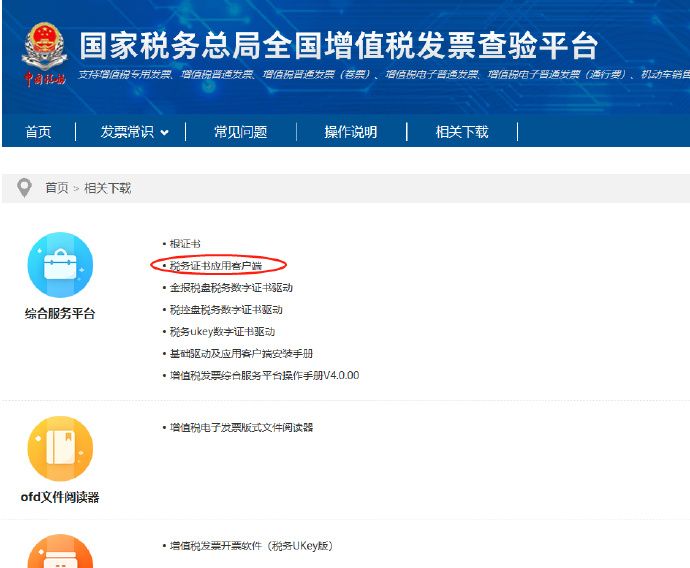Click the national tax emblem logo
The width and height of the screenshot is (690, 568).
point(44,54)
